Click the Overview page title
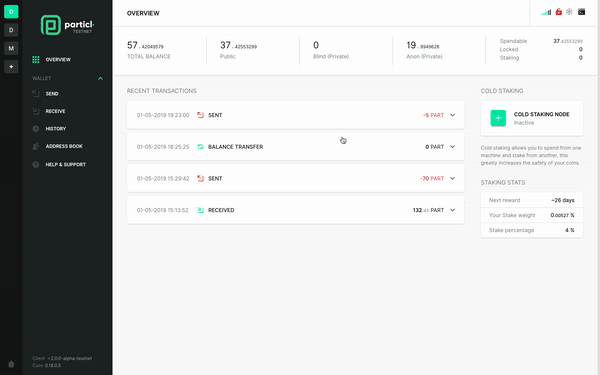The width and height of the screenshot is (600, 375). [x=143, y=13]
